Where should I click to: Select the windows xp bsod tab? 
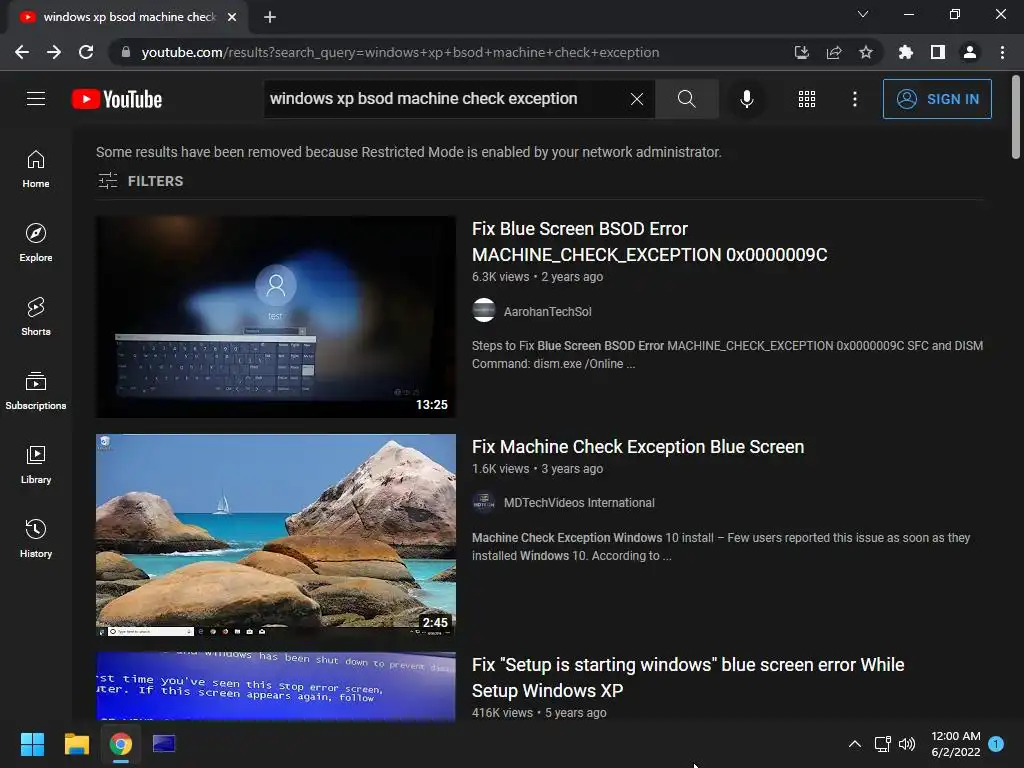pos(127,17)
